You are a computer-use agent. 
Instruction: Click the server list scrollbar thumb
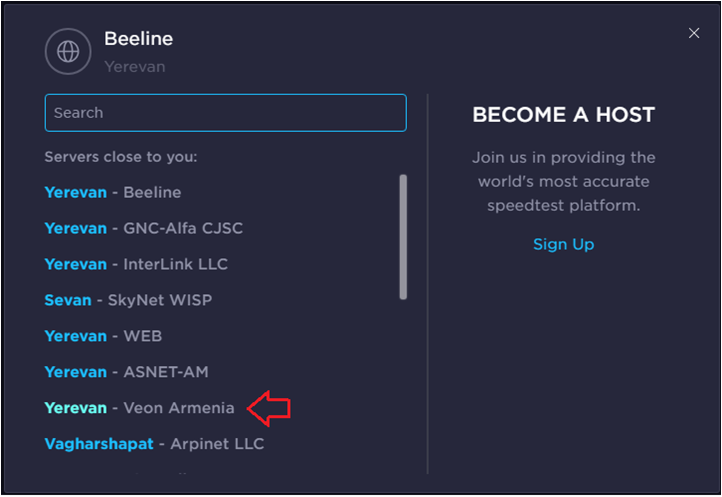403,236
